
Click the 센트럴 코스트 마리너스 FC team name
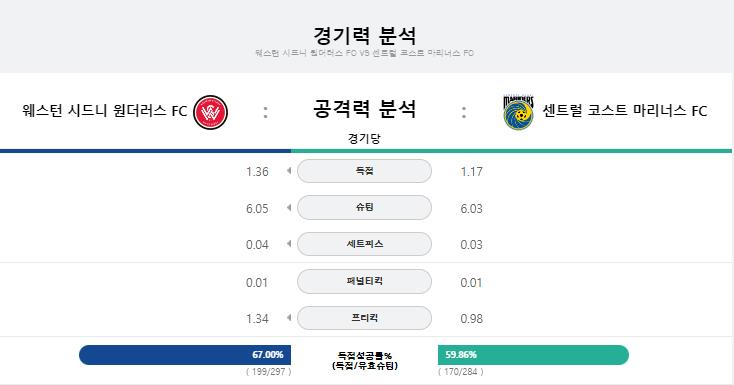click(x=624, y=111)
